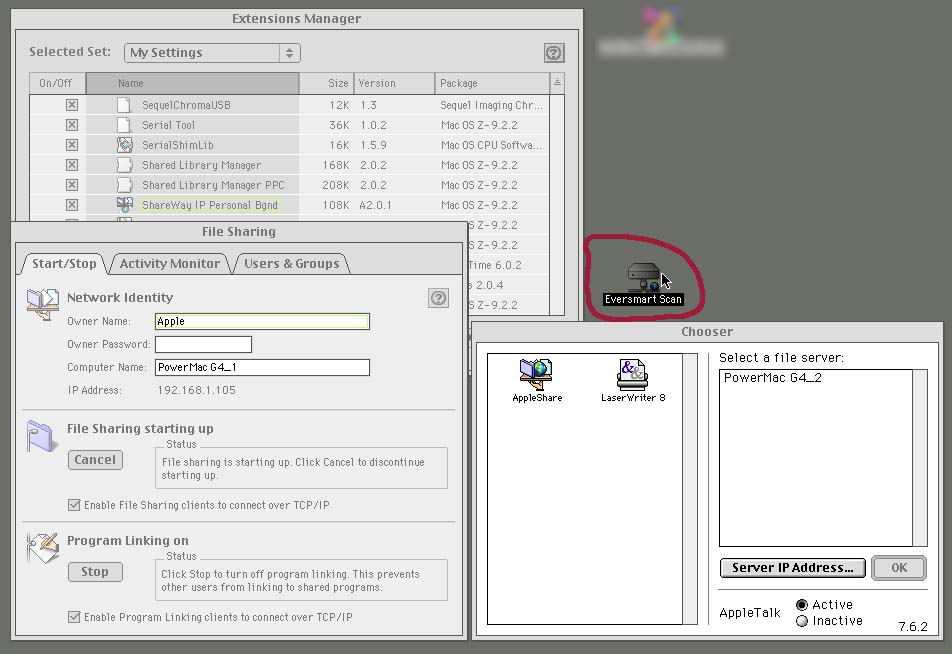Click the Sequel Imaging Chr... package cell
Image resolution: width=952 pixels, height=654 pixels.
click(x=491, y=105)
